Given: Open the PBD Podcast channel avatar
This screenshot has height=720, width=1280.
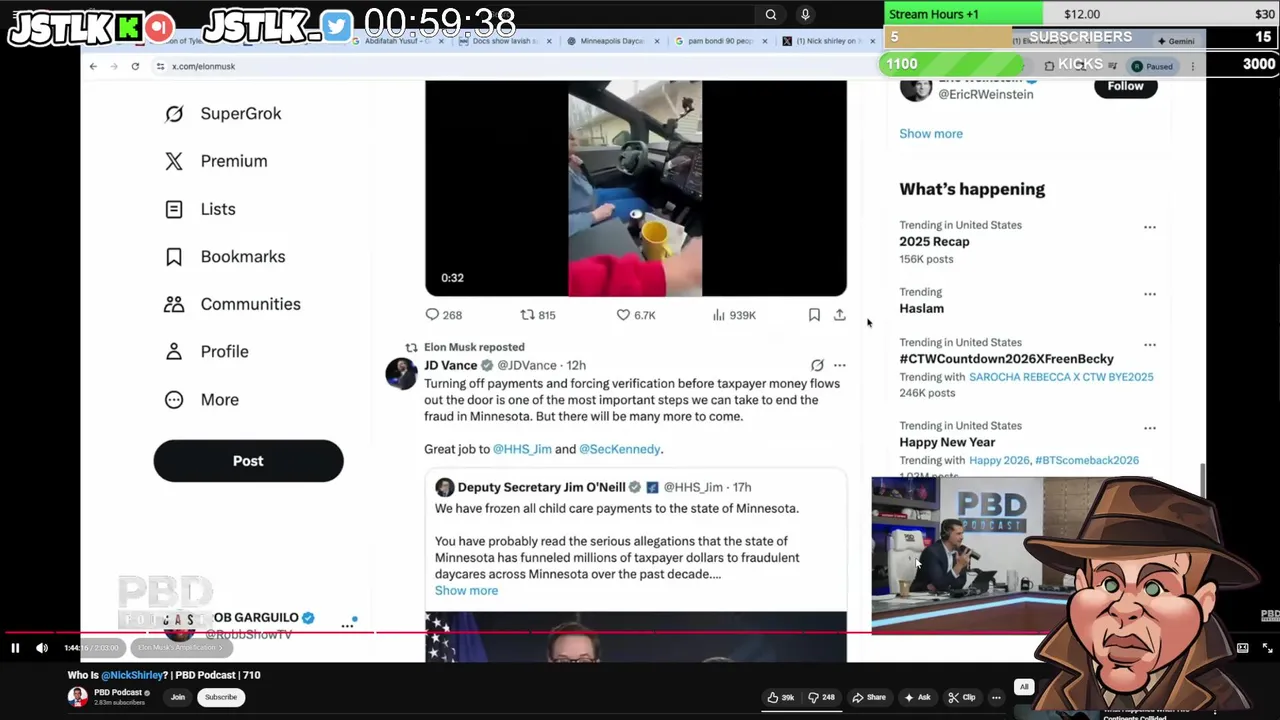Looking at the screenshot, I should pos(77,697).
